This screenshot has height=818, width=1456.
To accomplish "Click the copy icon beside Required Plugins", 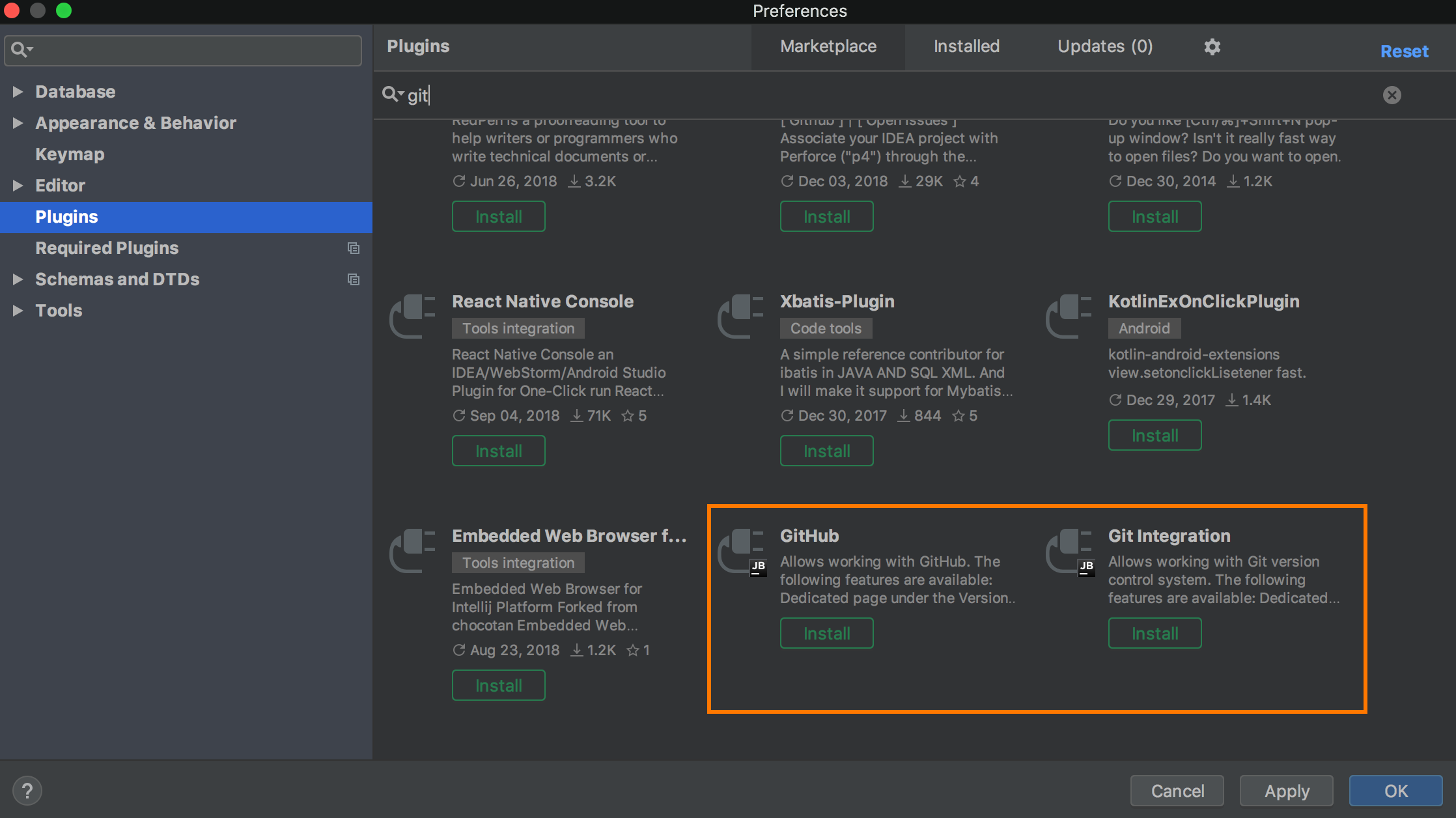I will click(x=354, y=248).
